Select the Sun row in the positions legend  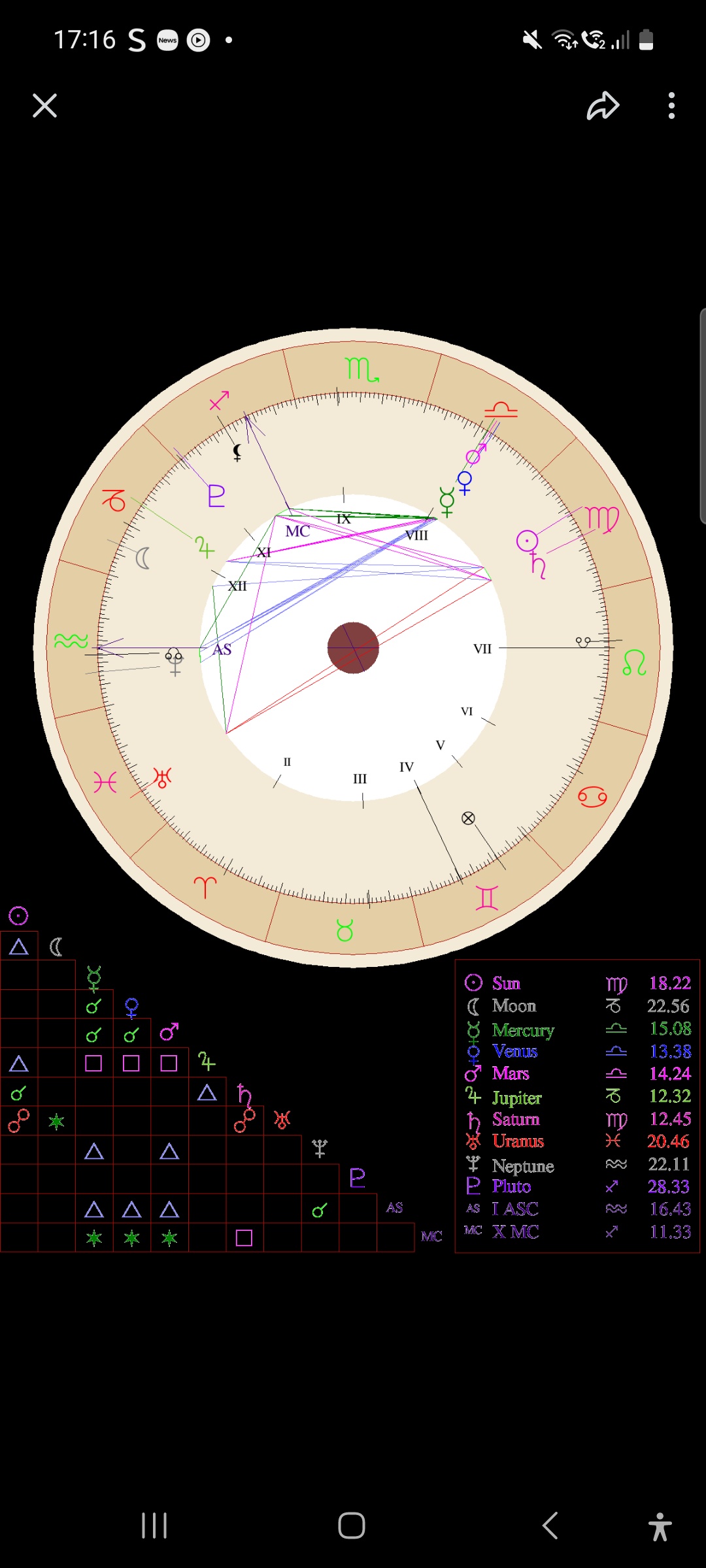coord(578,983)
